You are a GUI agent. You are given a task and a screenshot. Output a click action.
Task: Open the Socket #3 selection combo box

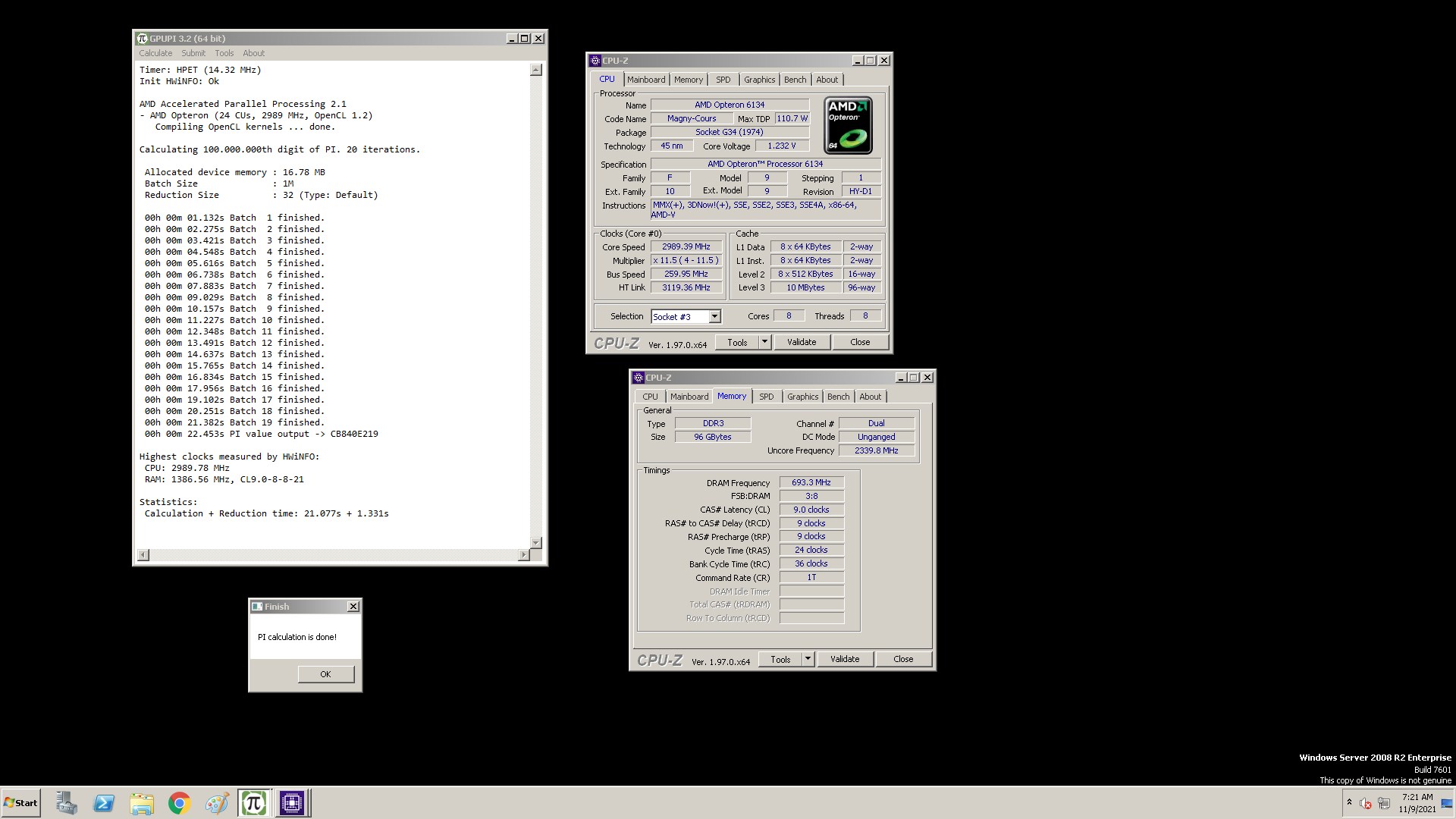coord(686,316)
